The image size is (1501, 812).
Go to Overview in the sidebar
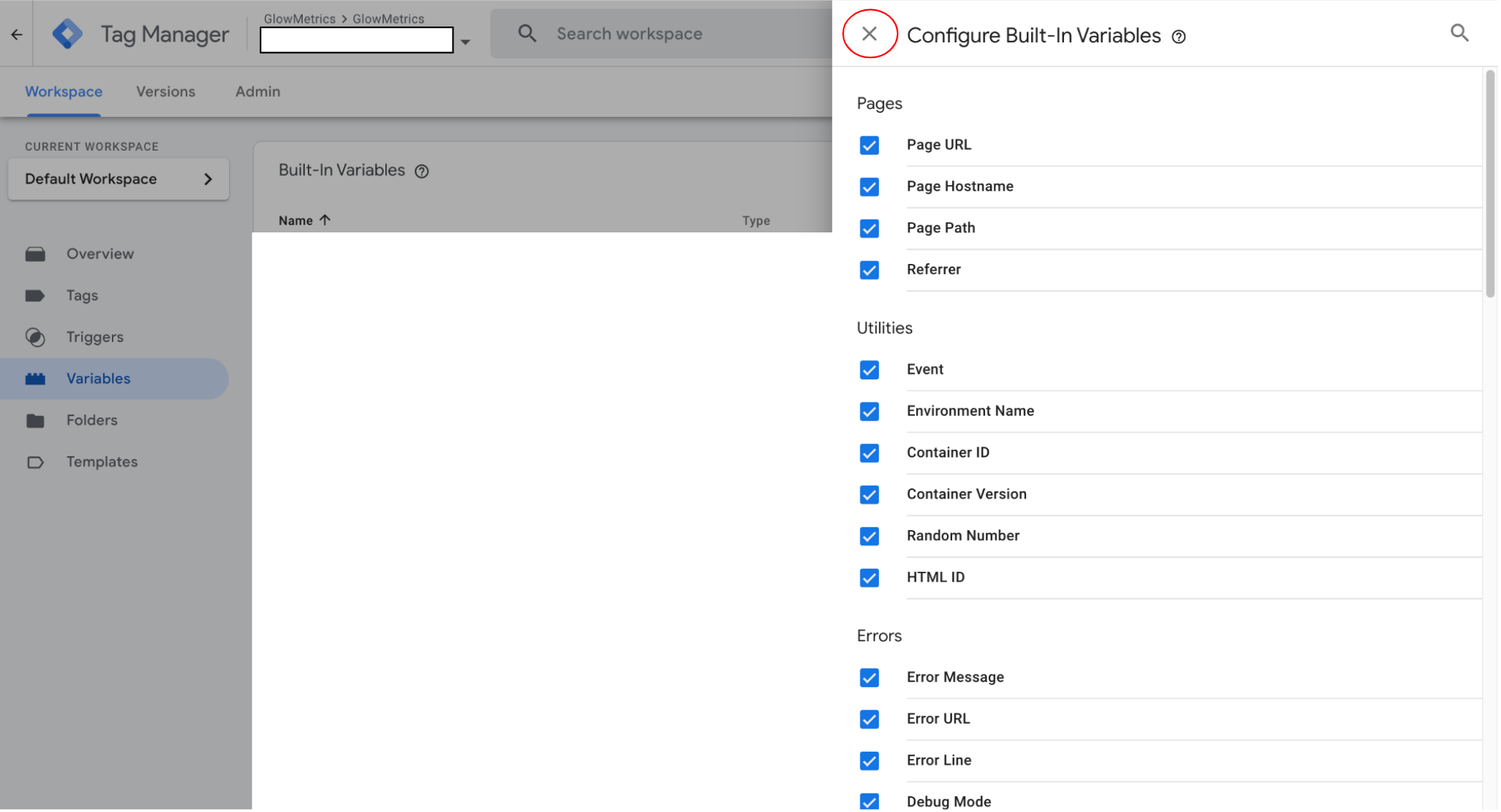point(100,255)
